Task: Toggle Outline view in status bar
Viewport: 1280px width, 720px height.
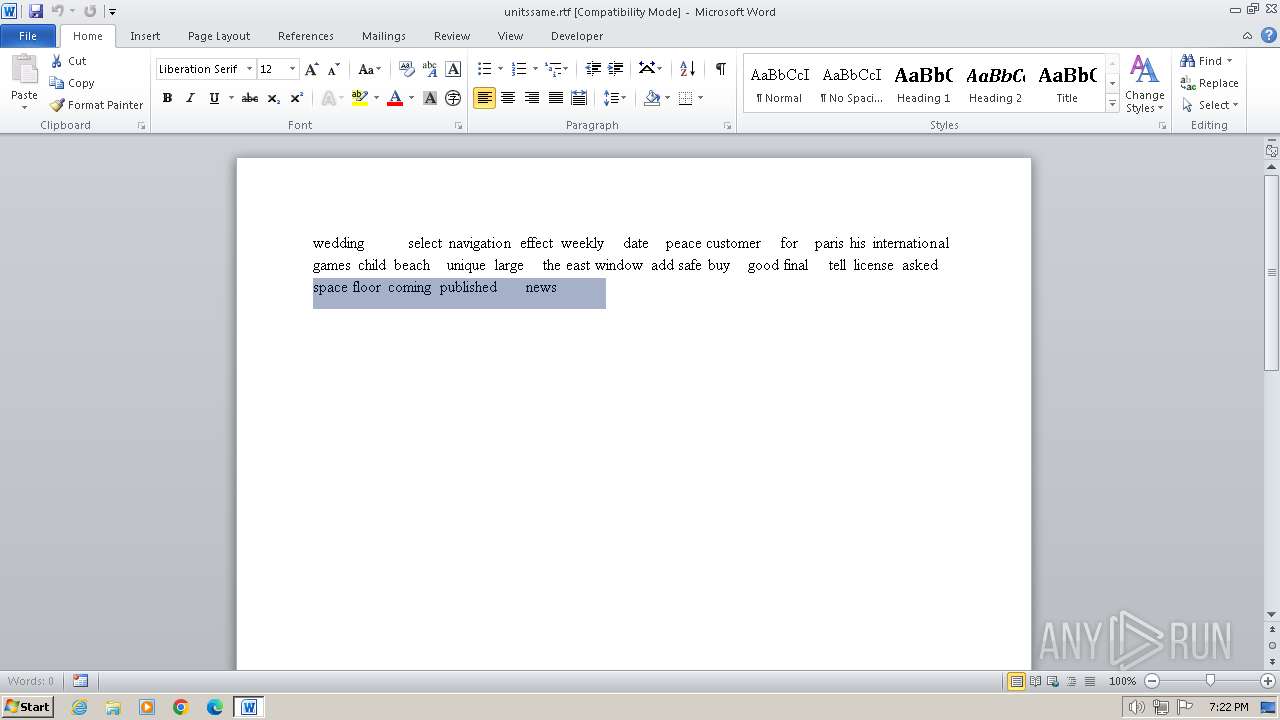Action: click(x=1071, y=681)
